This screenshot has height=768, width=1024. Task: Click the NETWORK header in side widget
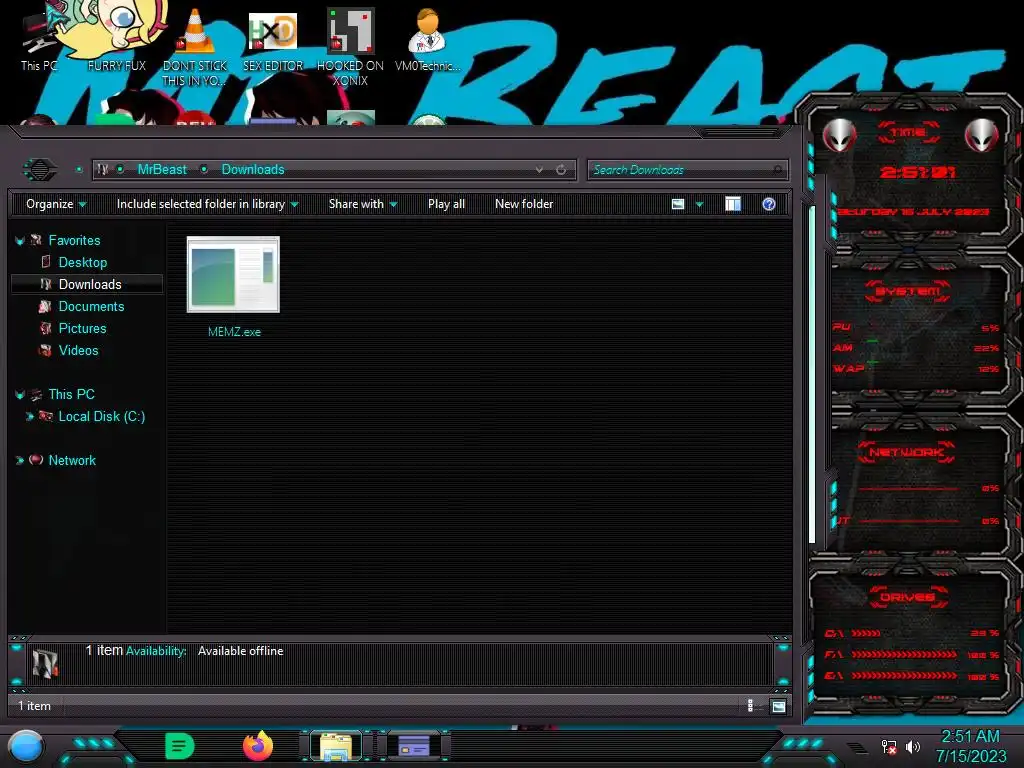tap(906, 452)
